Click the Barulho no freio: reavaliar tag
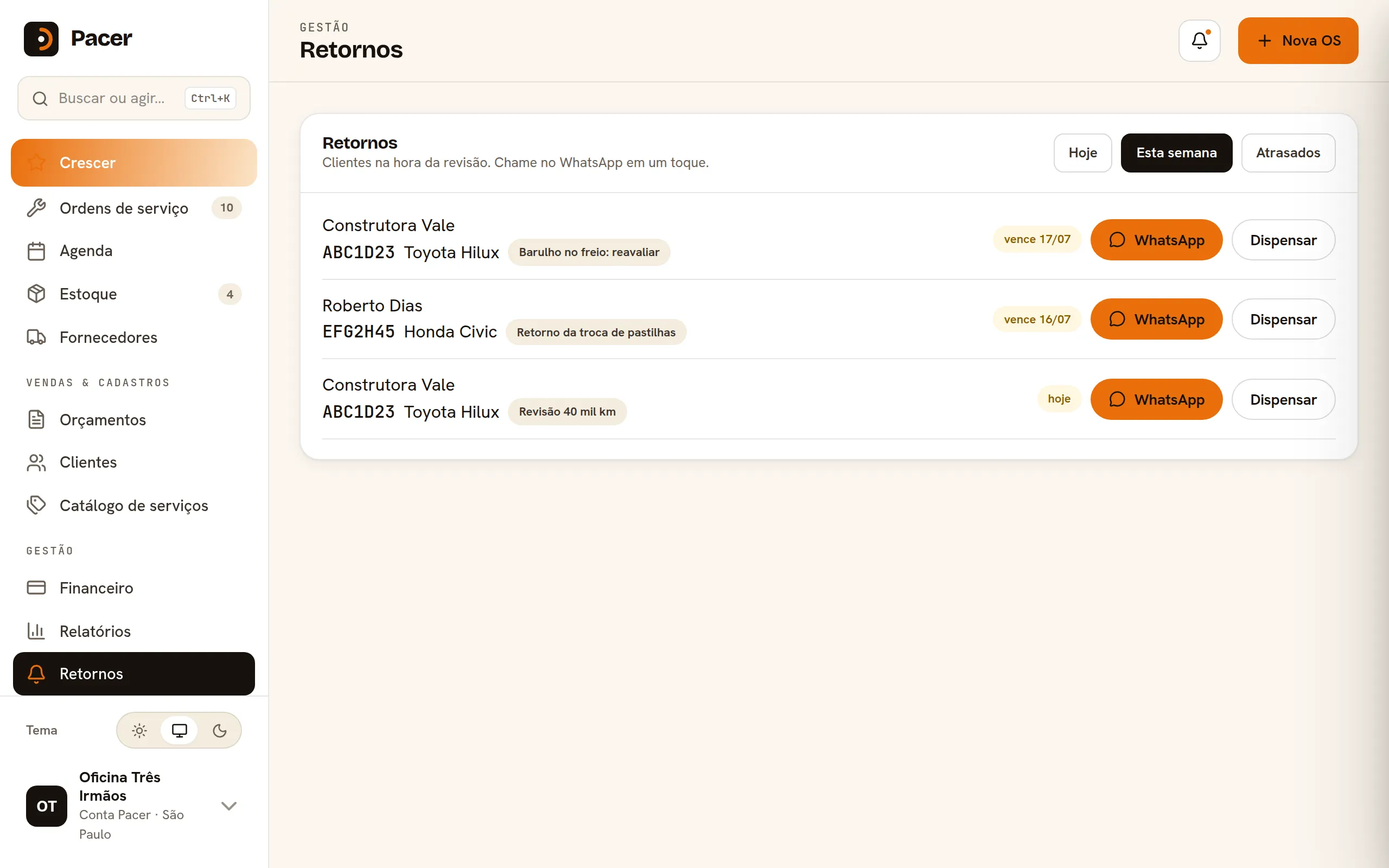Viewport: 1389px width, 868px height. click(589, 252)
